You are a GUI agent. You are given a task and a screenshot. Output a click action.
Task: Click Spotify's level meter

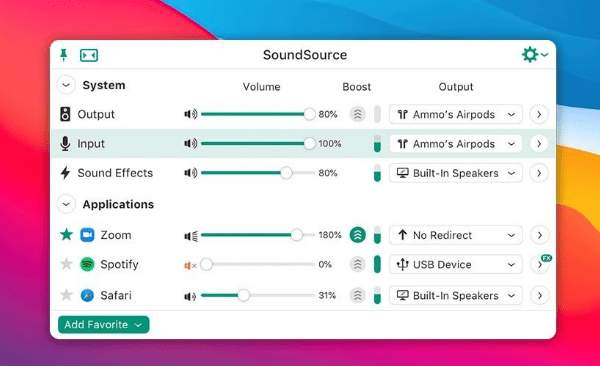377,264
